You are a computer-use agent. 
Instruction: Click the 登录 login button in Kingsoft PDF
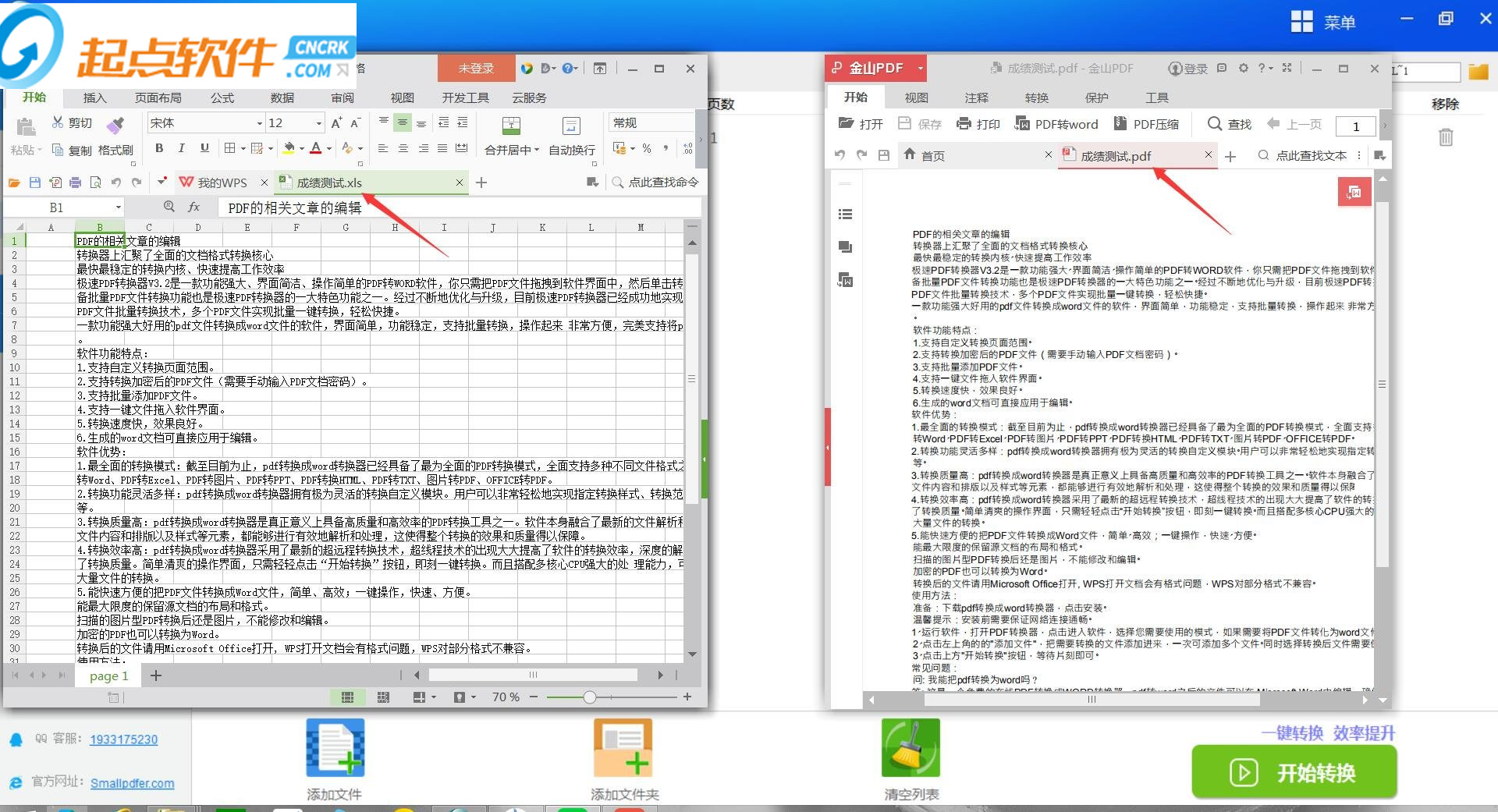click(1187, 69)
